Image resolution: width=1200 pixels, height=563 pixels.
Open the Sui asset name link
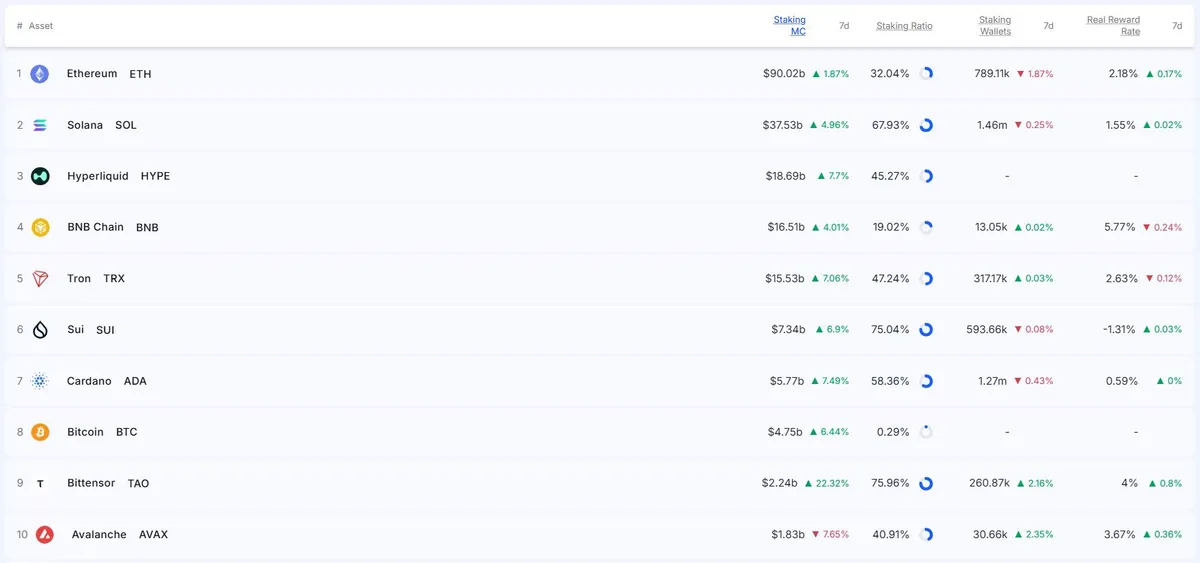(x=75, y=330)
